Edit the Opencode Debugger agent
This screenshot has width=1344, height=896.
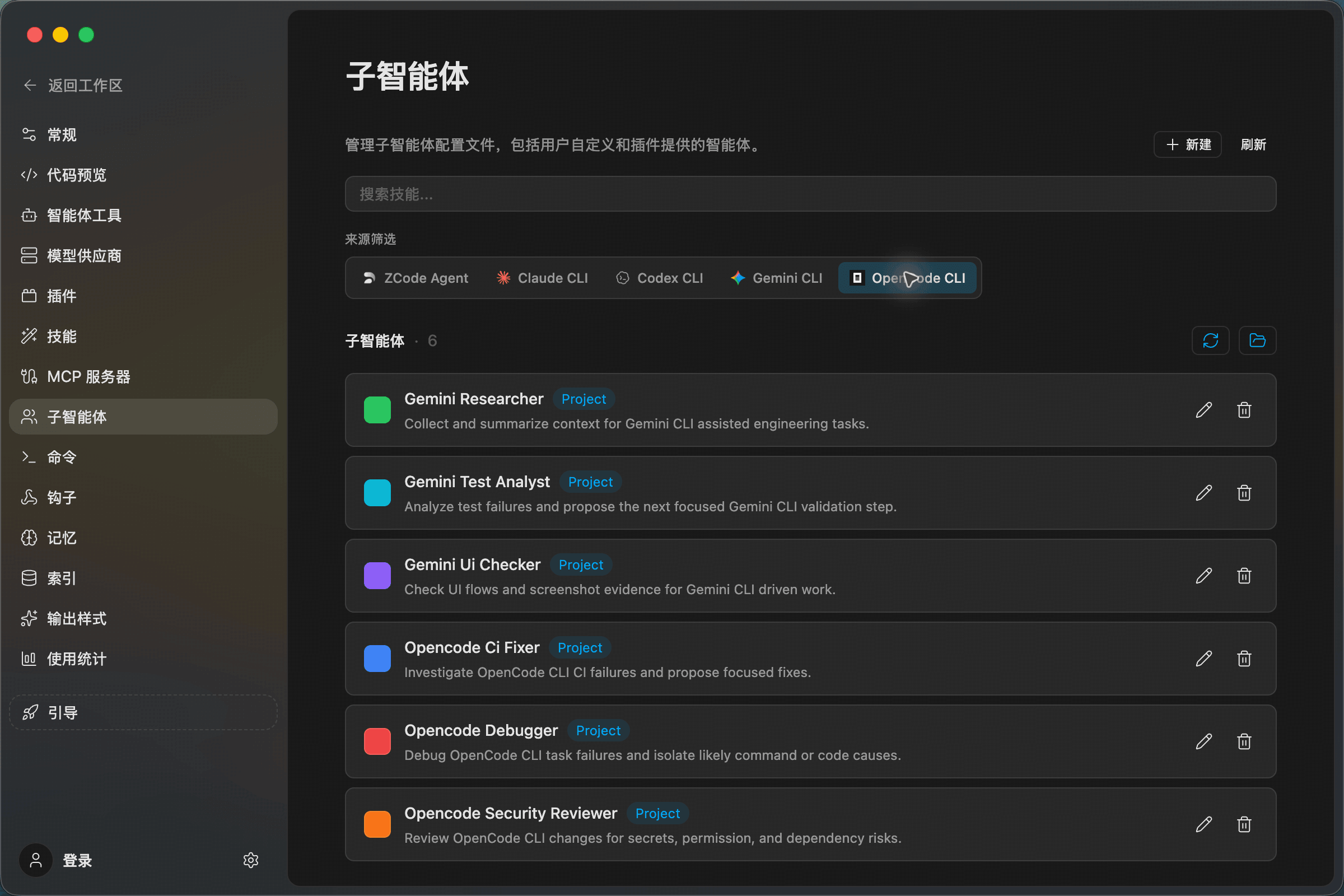click(x=1204, y=741)
